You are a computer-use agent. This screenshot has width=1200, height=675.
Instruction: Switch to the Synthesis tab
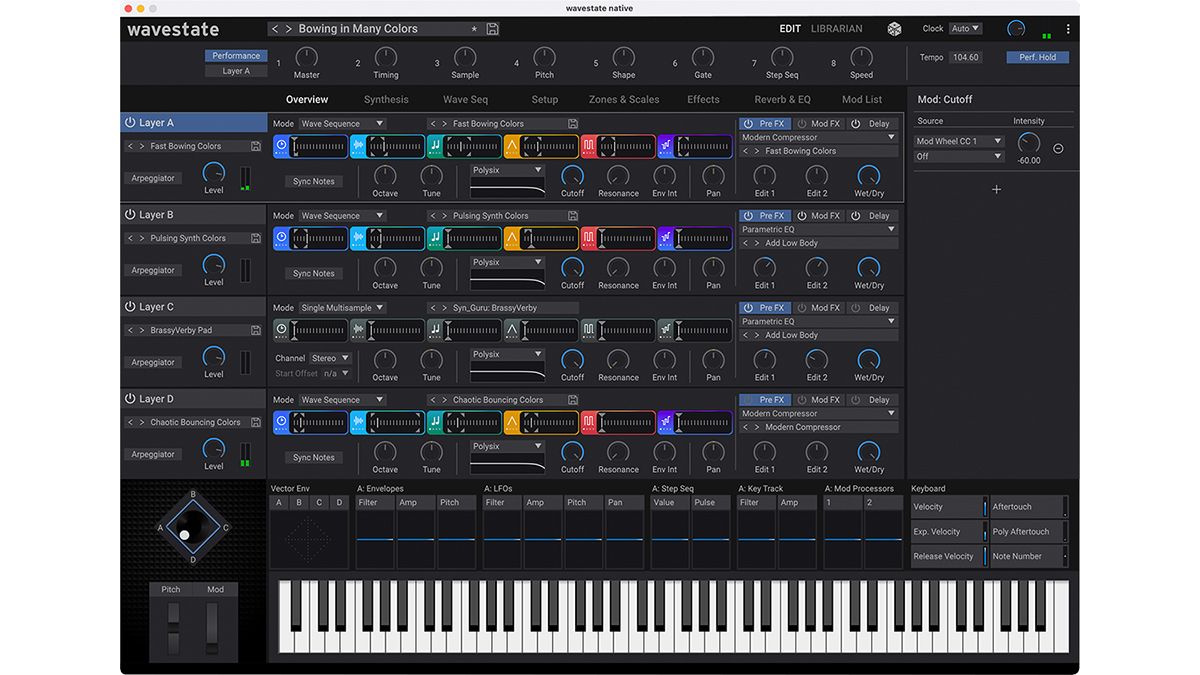386,99
